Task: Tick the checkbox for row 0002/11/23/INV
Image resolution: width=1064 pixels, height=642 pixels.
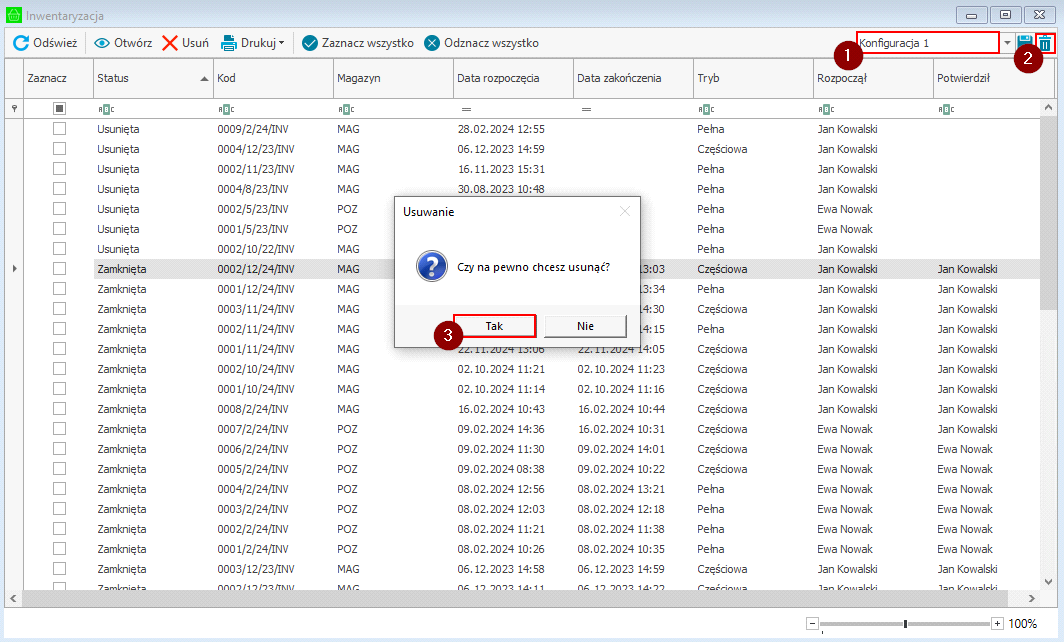Action: (x=60, y=168)
